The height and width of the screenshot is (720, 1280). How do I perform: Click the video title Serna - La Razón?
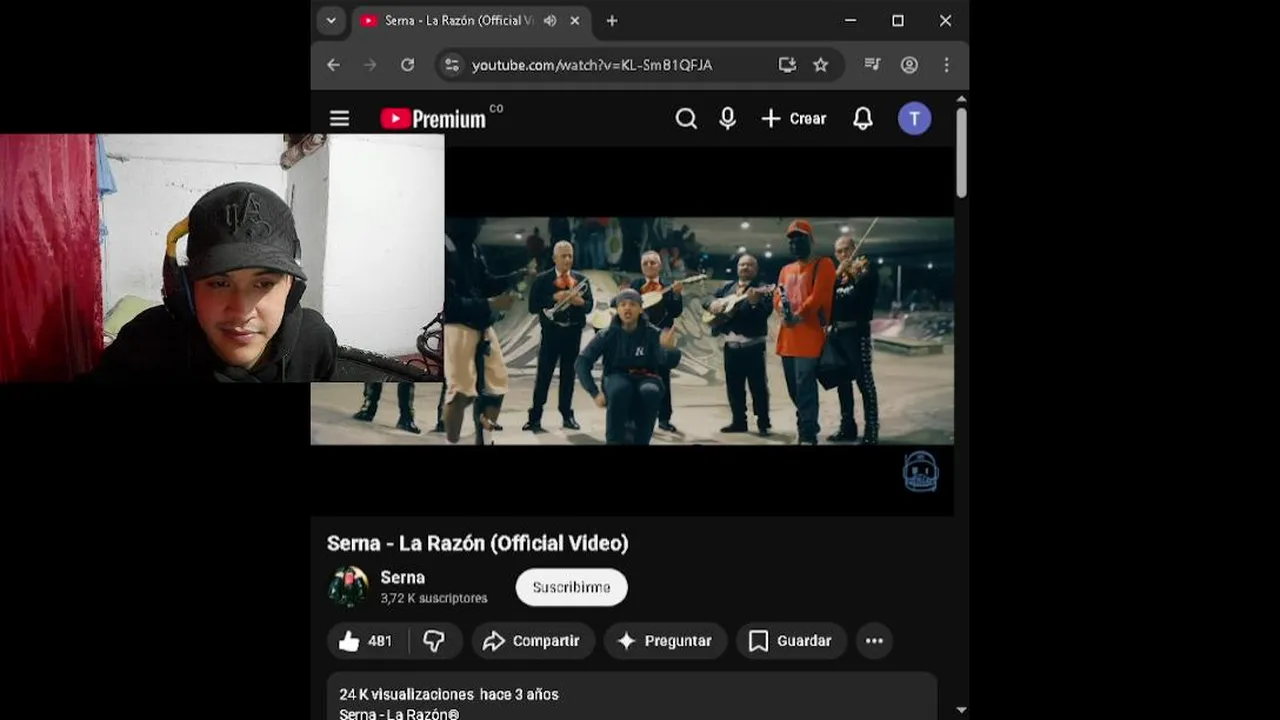pyautogui.click(x=478, y=543)
